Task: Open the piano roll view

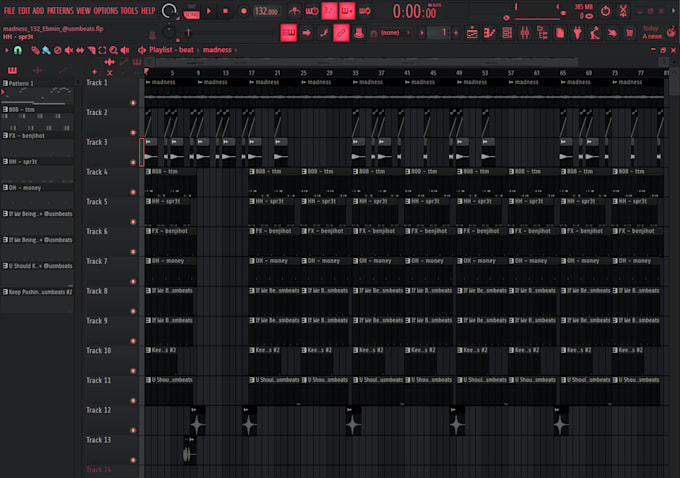Action: coord(490,33)
